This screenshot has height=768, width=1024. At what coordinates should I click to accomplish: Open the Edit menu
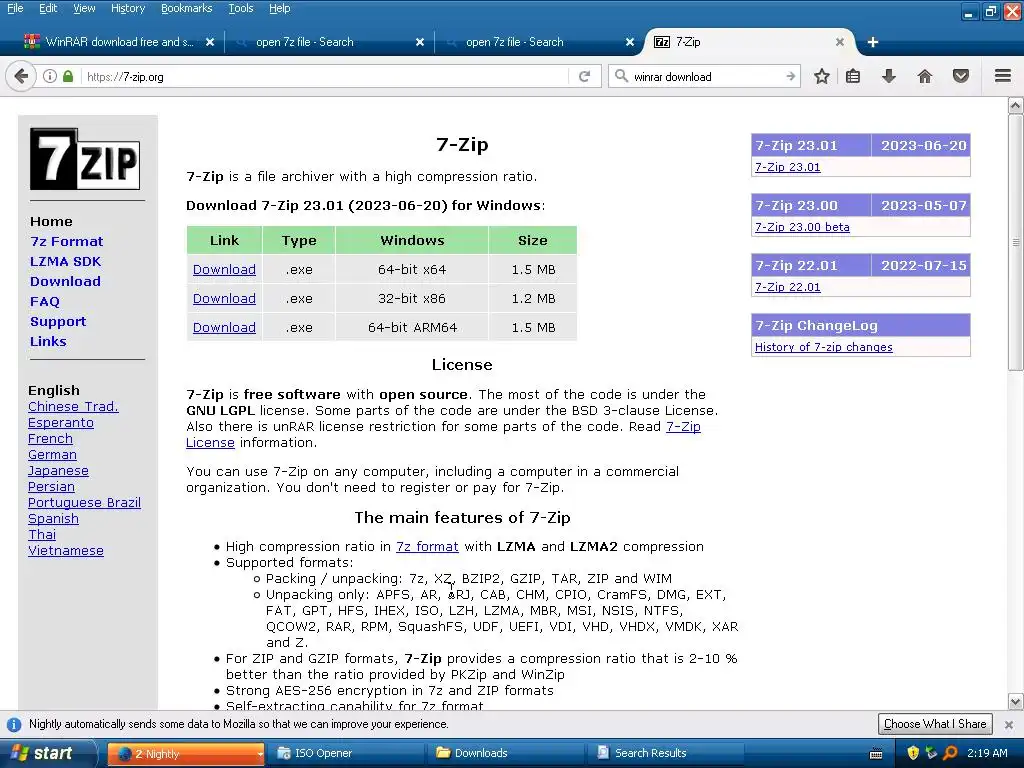[48, 8]
